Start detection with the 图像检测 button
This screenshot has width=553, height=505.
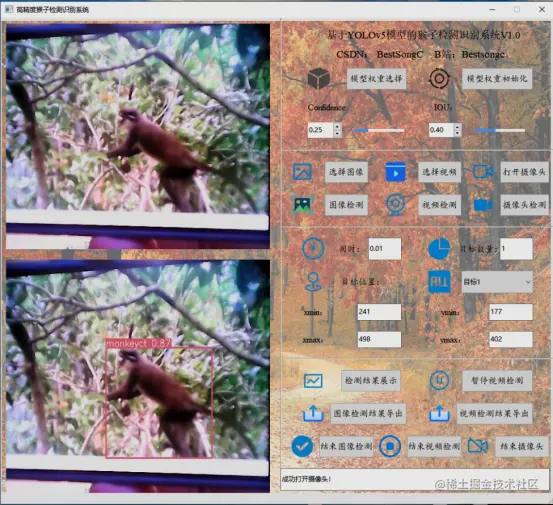pyautogui.click(x=346, y=205)
